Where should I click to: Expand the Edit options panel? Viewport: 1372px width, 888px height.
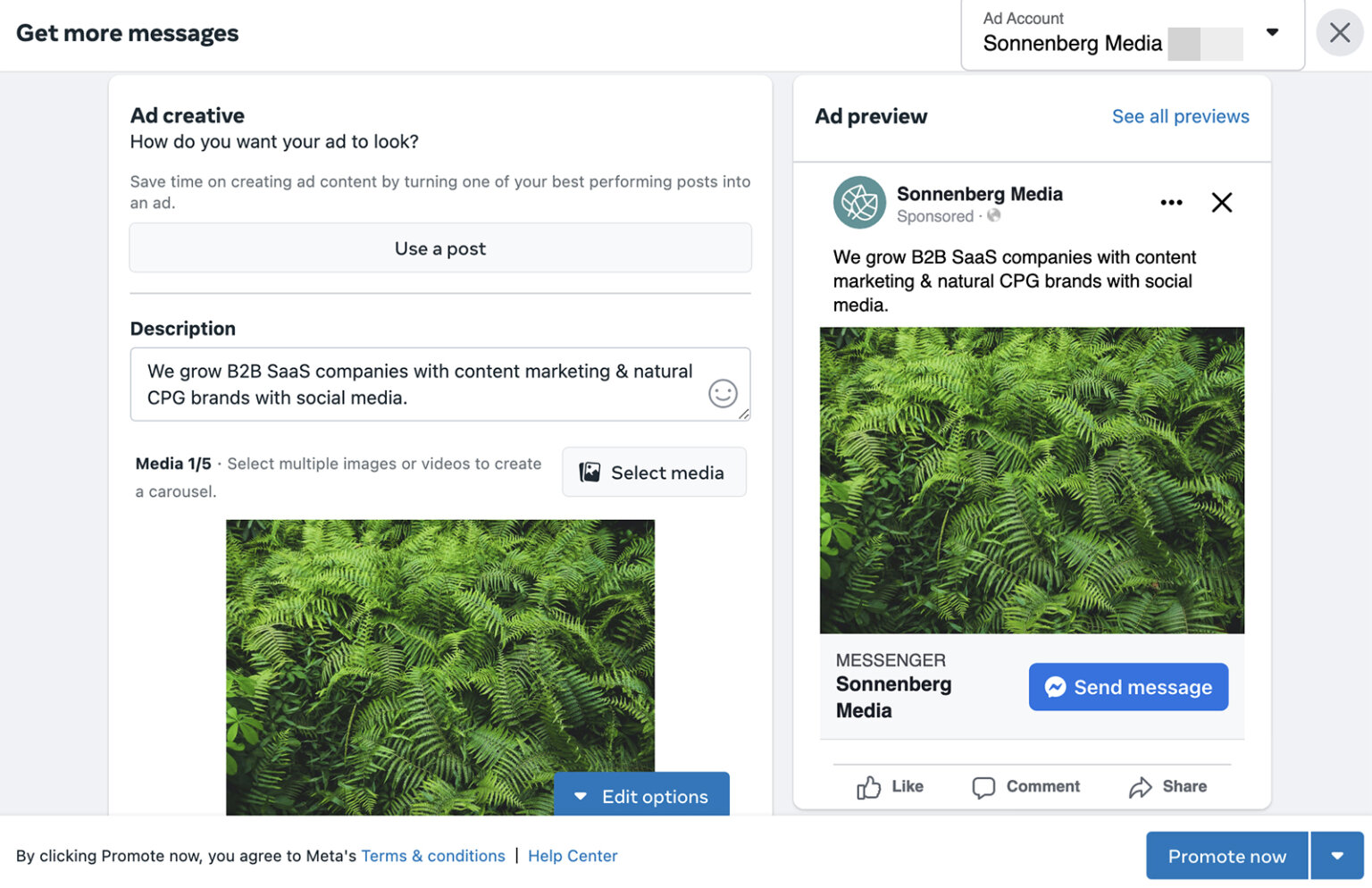pos(641,795)
